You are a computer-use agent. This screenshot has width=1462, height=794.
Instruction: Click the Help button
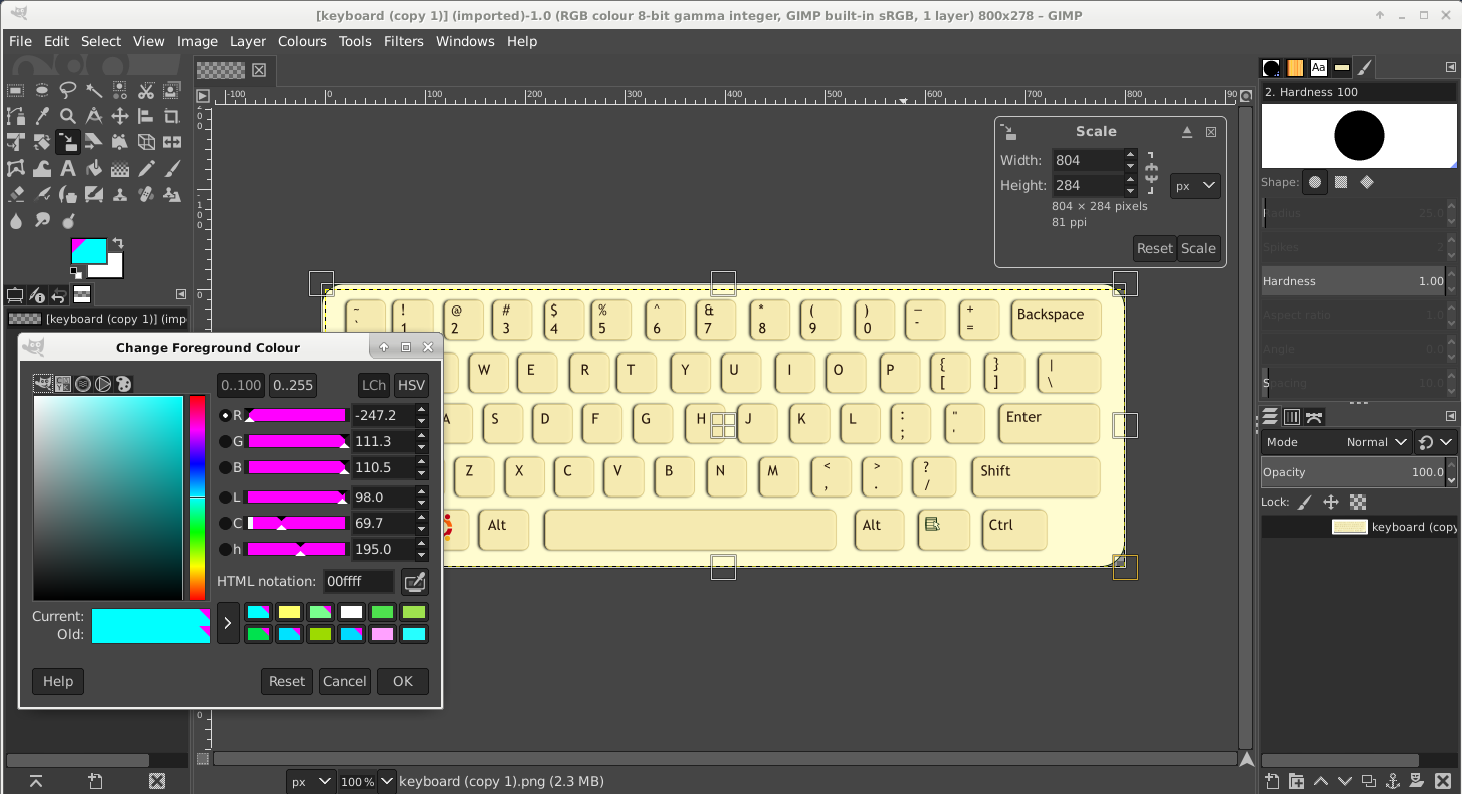click(57, 681)
